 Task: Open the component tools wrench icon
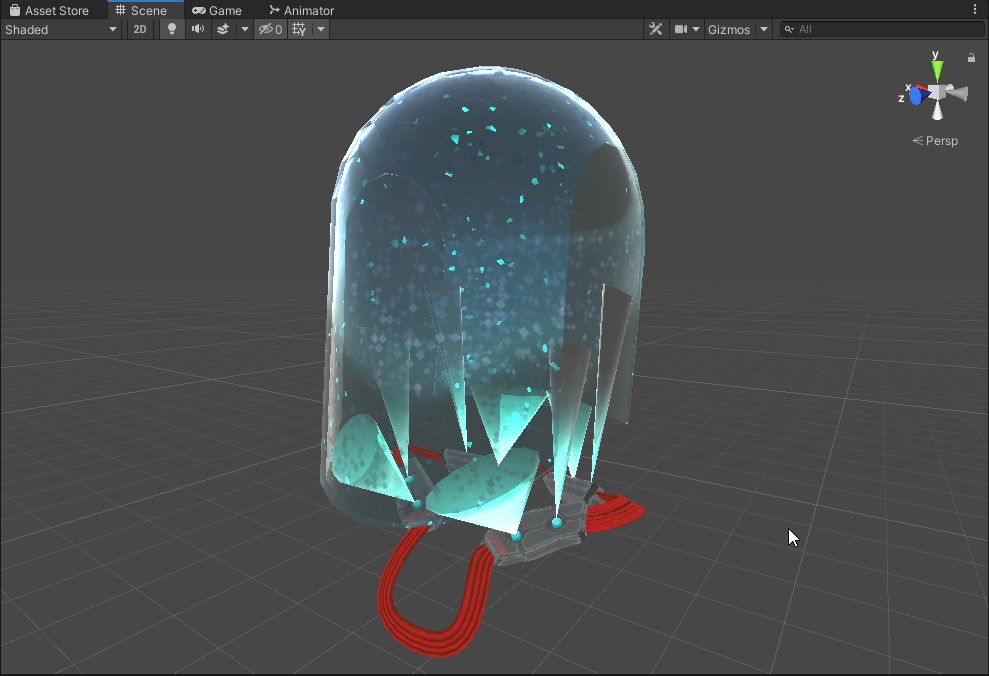point(656,29)
